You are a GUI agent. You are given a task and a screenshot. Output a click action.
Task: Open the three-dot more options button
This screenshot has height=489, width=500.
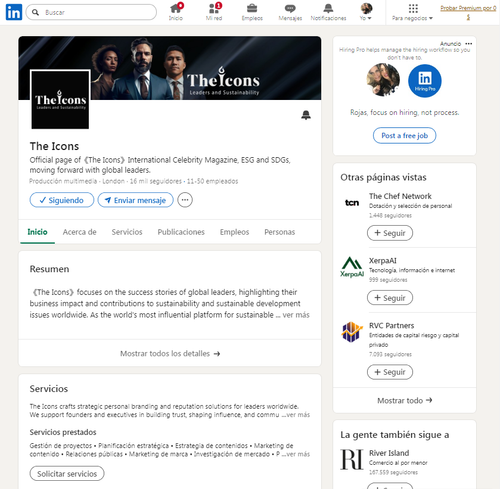[x=185, y=200]
